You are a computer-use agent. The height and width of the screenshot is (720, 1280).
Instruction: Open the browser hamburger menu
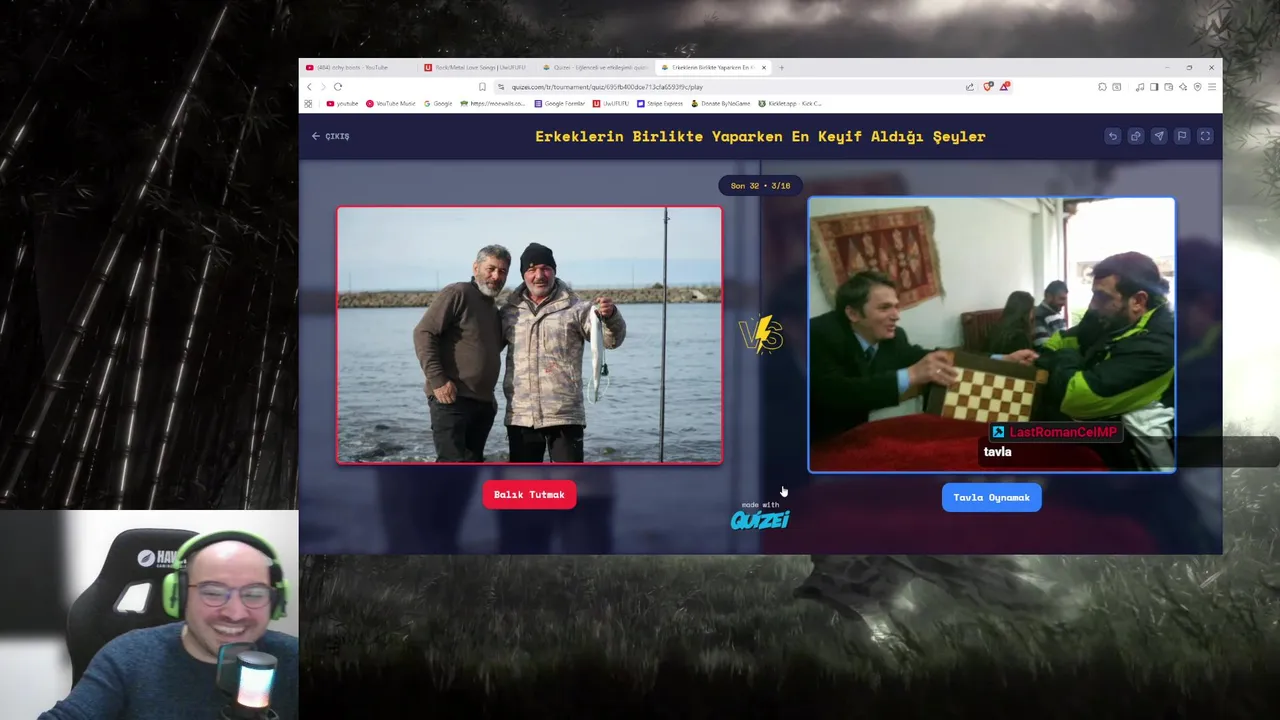pyautogui.click(x=1212, y=87)
